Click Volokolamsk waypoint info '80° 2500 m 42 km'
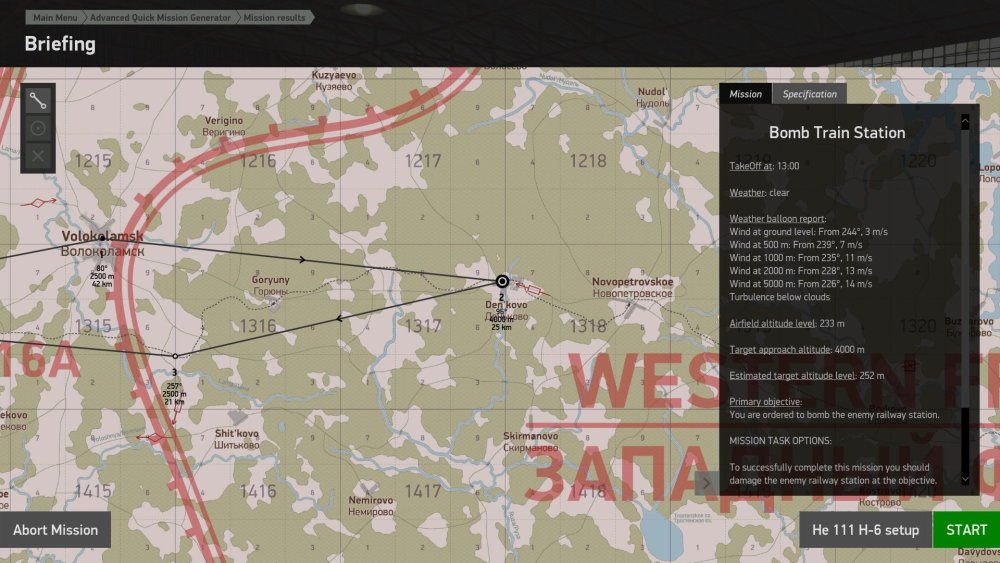 102,275
